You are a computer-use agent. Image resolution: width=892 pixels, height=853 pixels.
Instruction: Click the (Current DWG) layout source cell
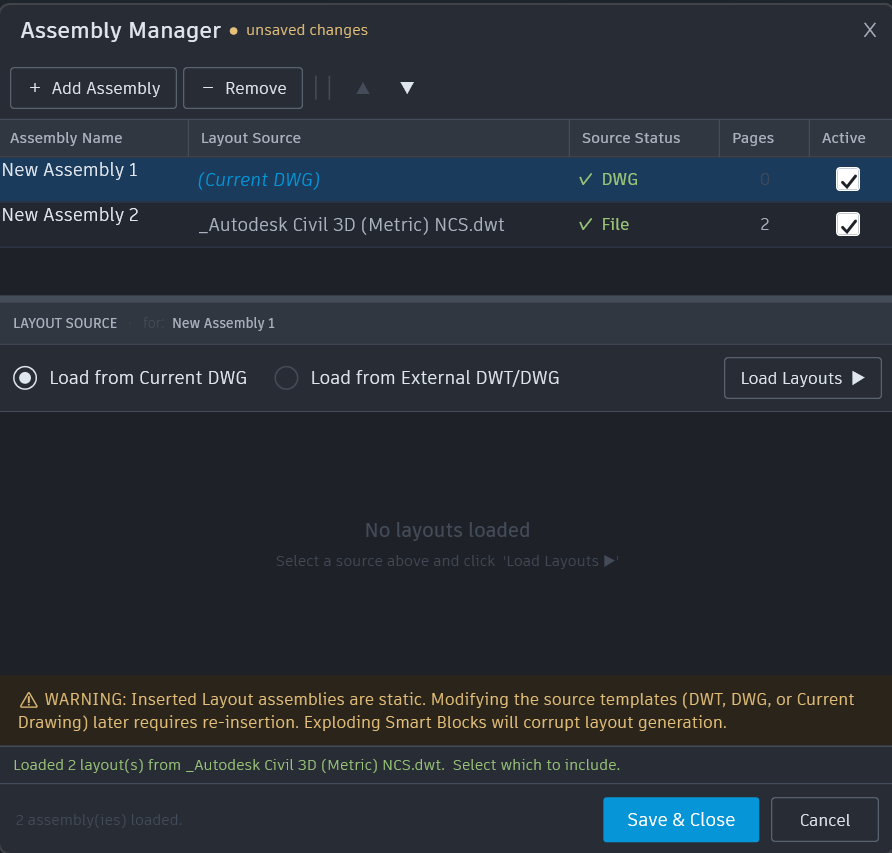click(259, 180)
